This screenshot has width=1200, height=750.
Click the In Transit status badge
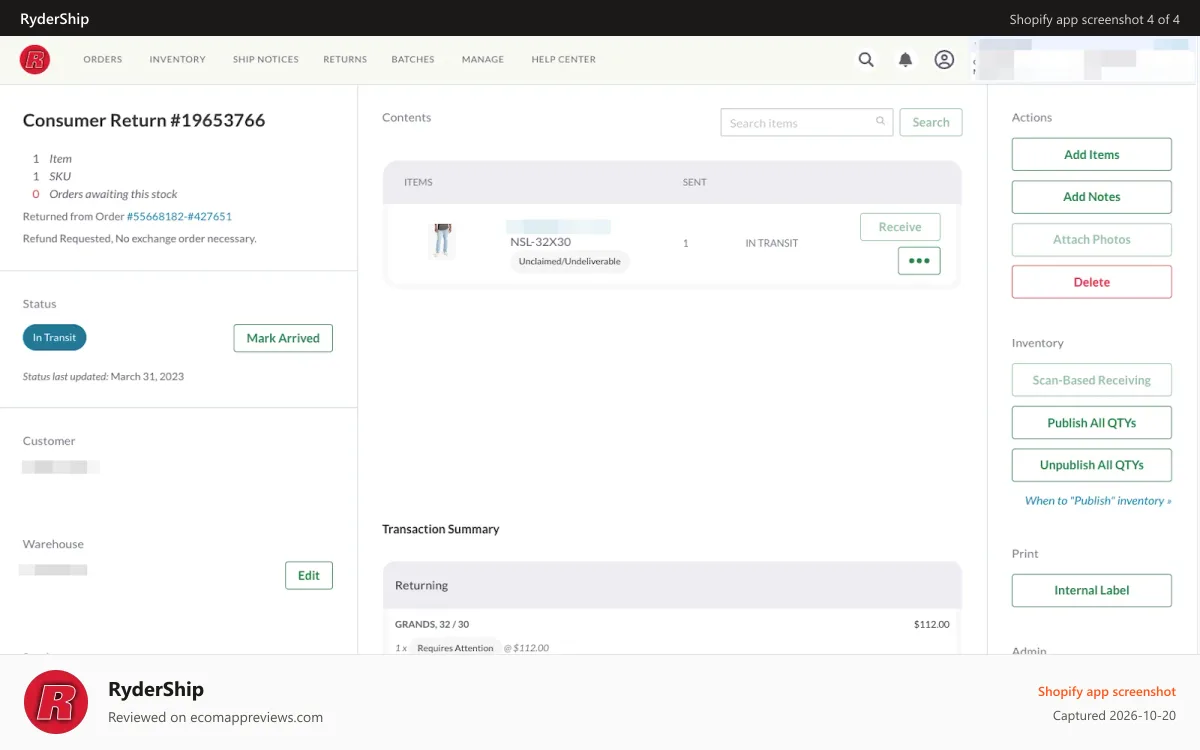(55, 338)
